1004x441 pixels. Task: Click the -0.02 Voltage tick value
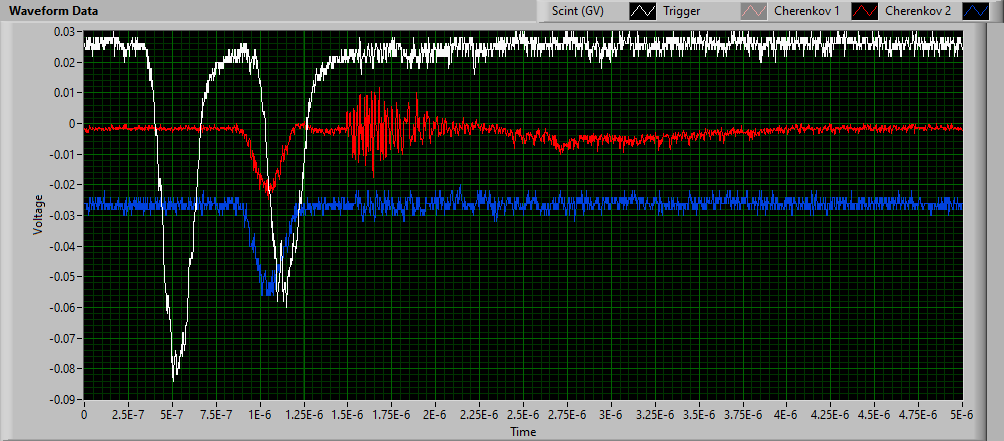[x=65, y=185]
